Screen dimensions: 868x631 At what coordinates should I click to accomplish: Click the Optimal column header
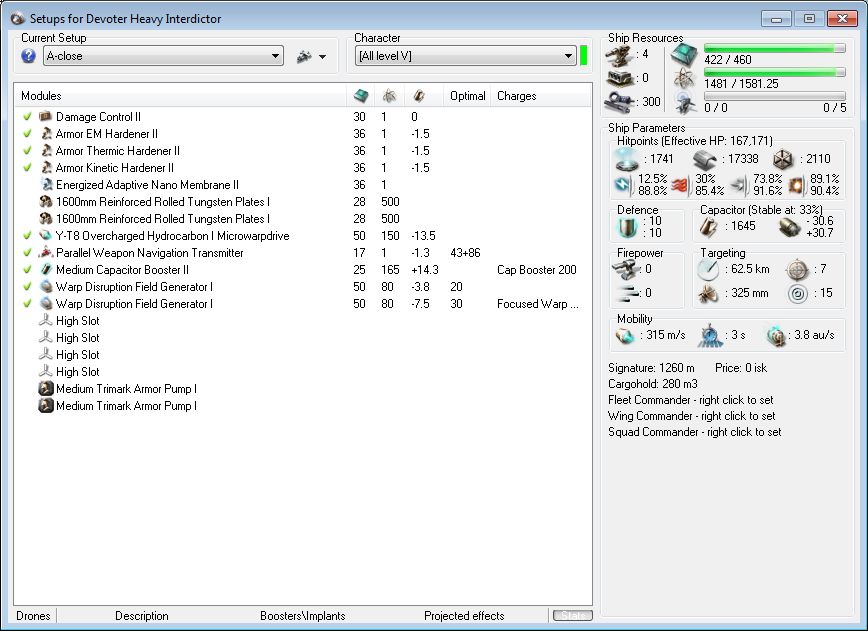467,96
